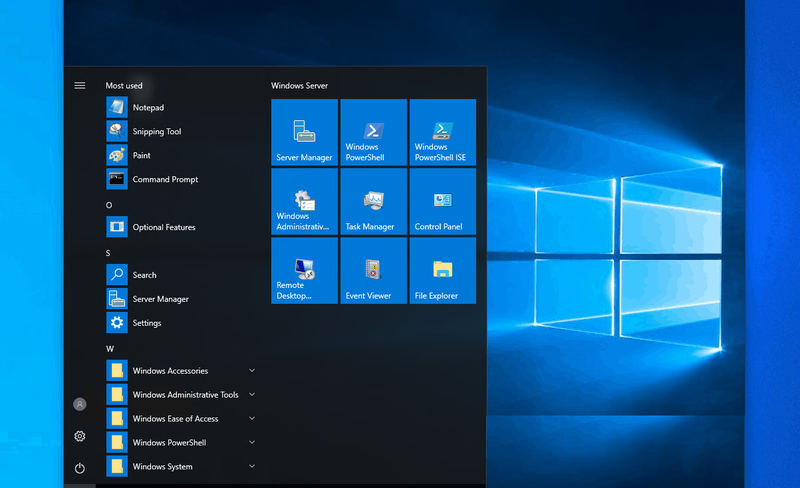Open Snipping Tool icon in Most used

pos(117,131)
